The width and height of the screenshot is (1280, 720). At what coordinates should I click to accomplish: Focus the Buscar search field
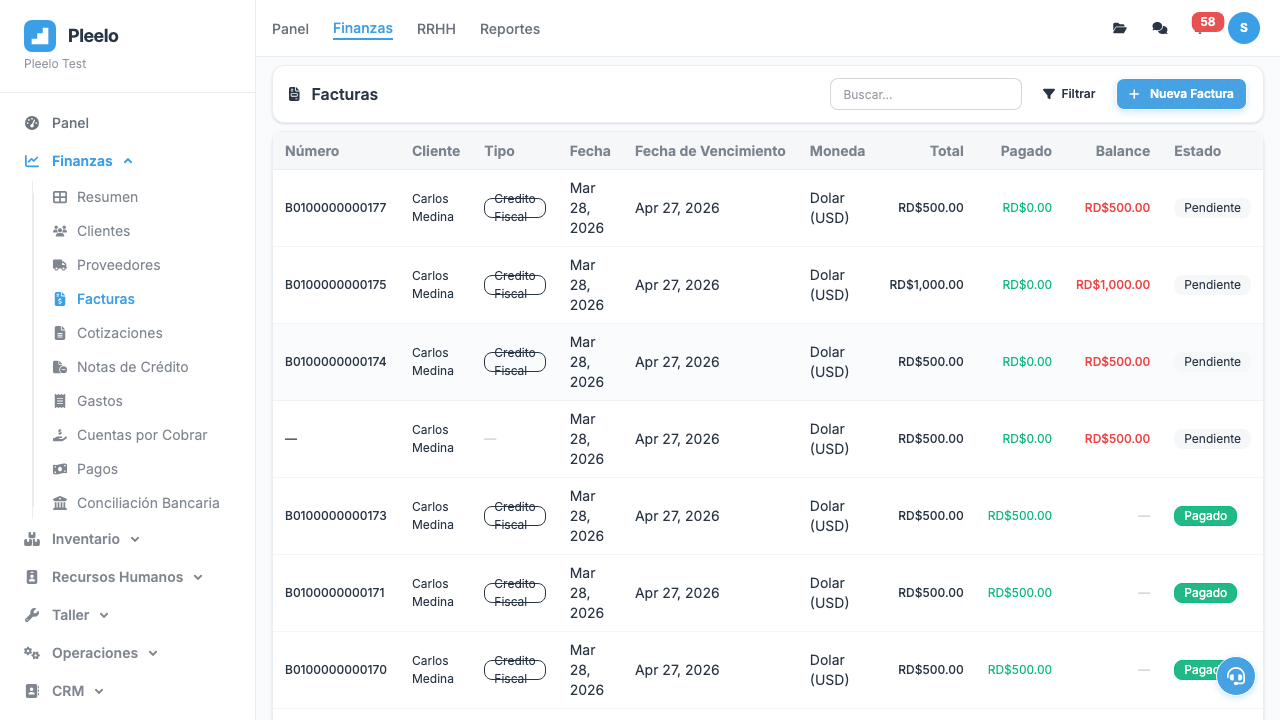[x=925, y=94]
